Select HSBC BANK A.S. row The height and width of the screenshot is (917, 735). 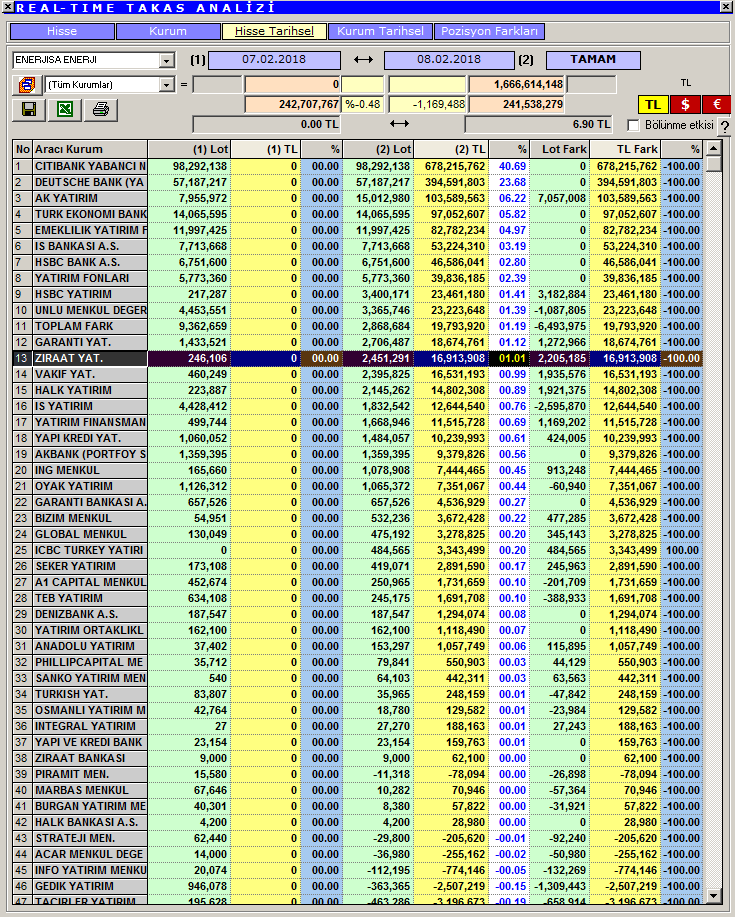click(358, 263)
